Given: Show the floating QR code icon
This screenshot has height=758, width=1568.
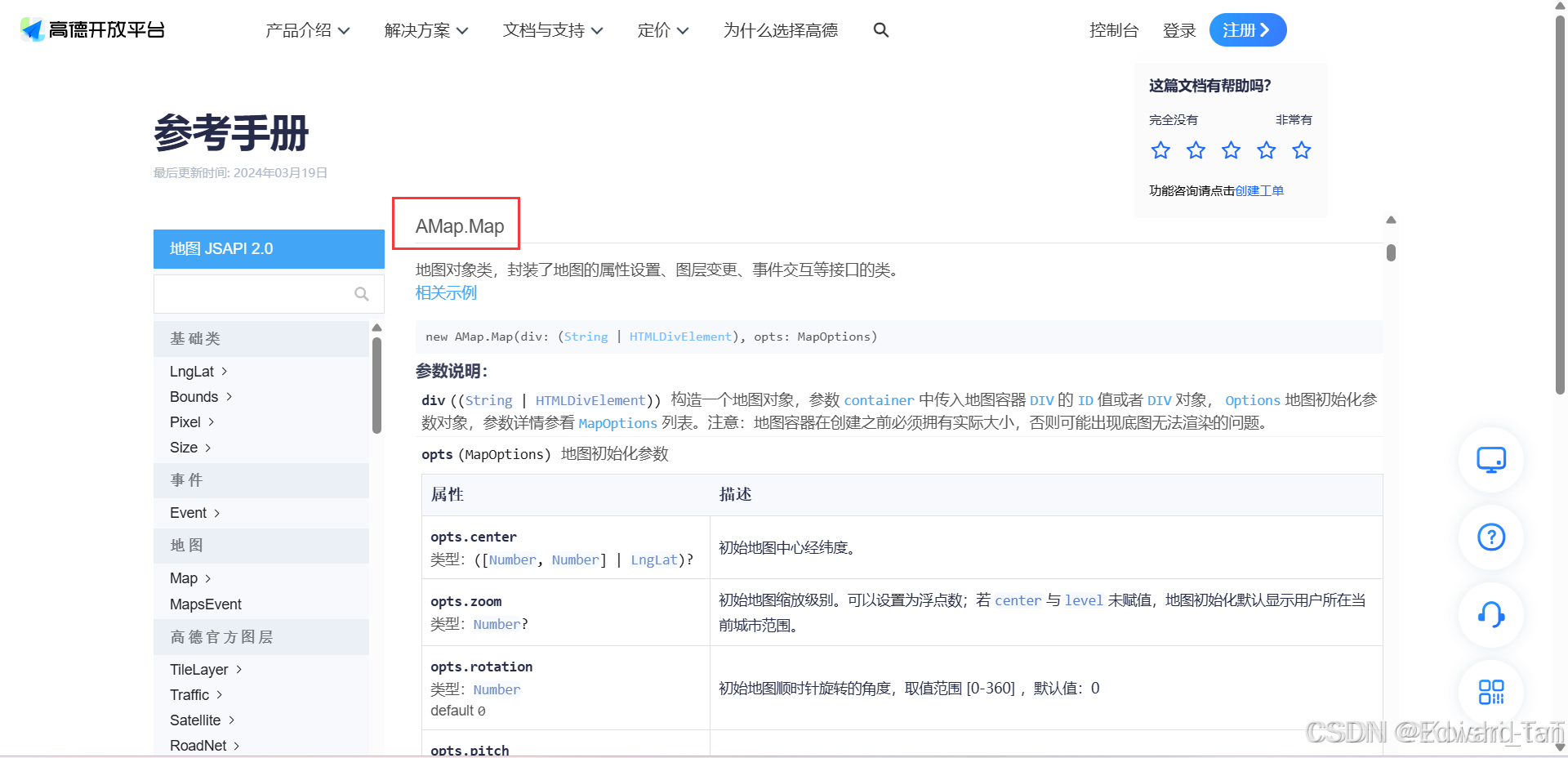Looking at the screenshot, I should 1491,693.
